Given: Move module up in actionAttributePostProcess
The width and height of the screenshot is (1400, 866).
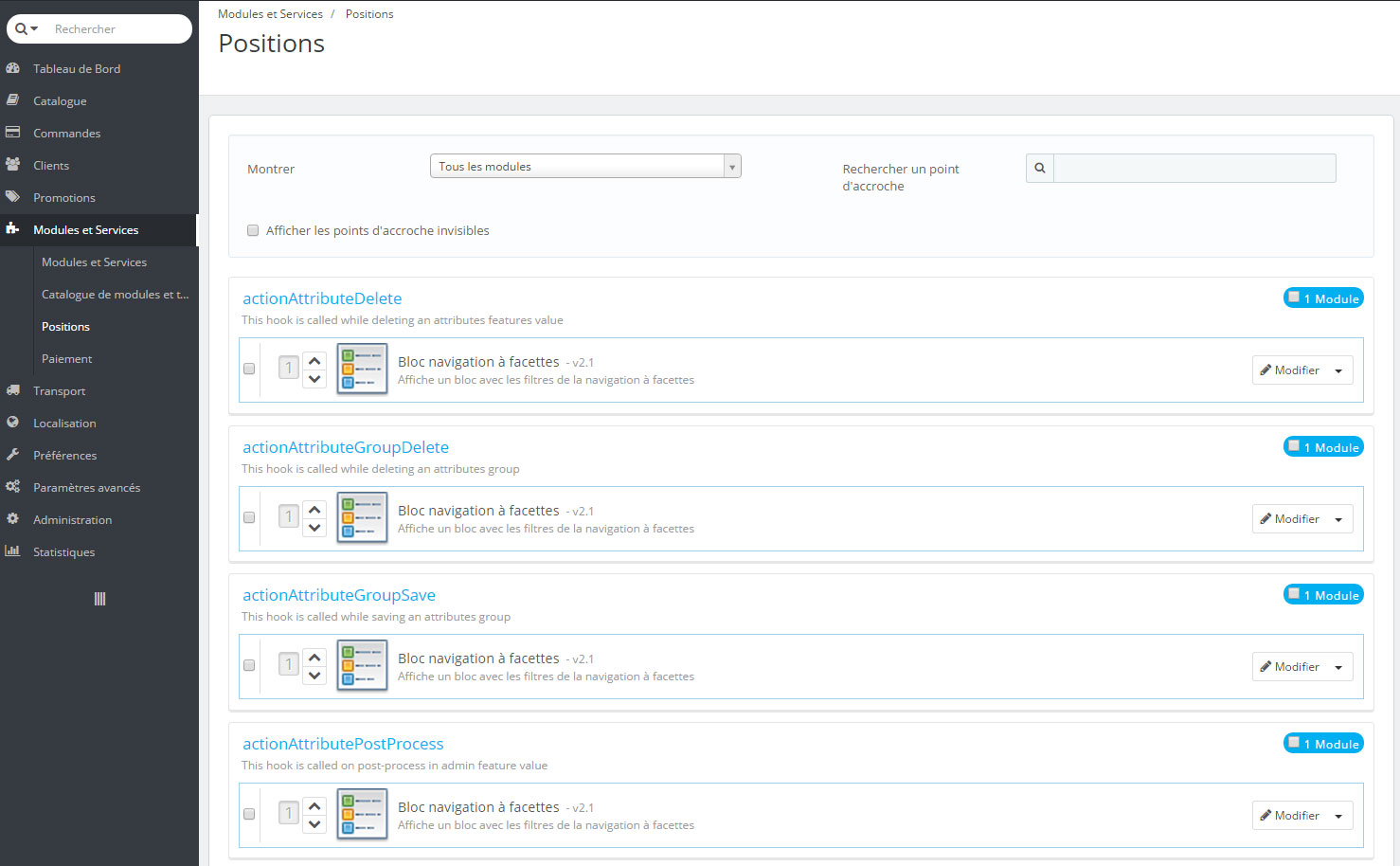Looking at the screenshot, I should 314,806.
